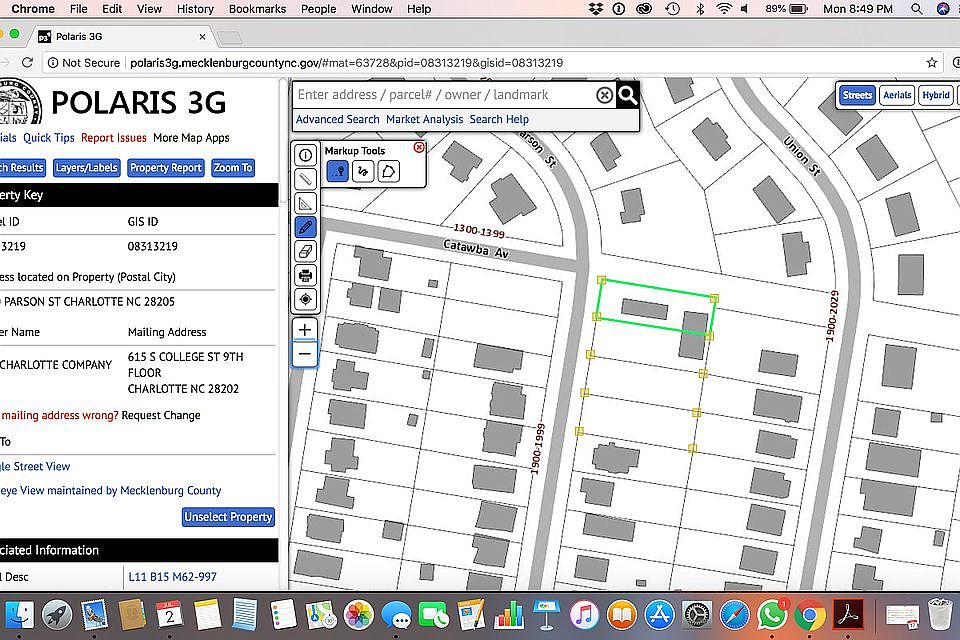Viewport: 960px width, 640px height.
Task: Close the Markup Tools panel
Action: pyautogui.click(x=419, y=147)
